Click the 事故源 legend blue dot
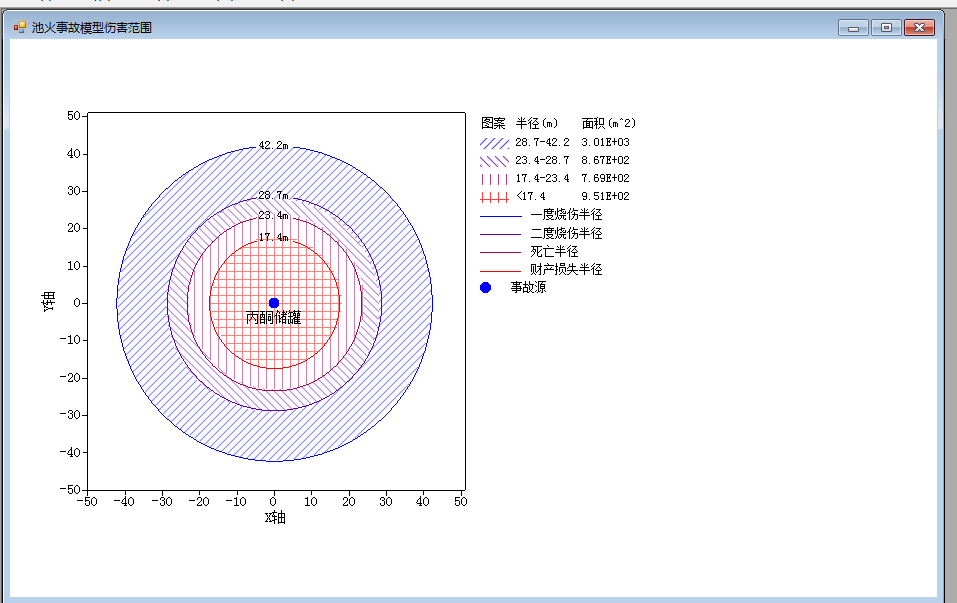The image size is (957, 603). click(485, 287)
